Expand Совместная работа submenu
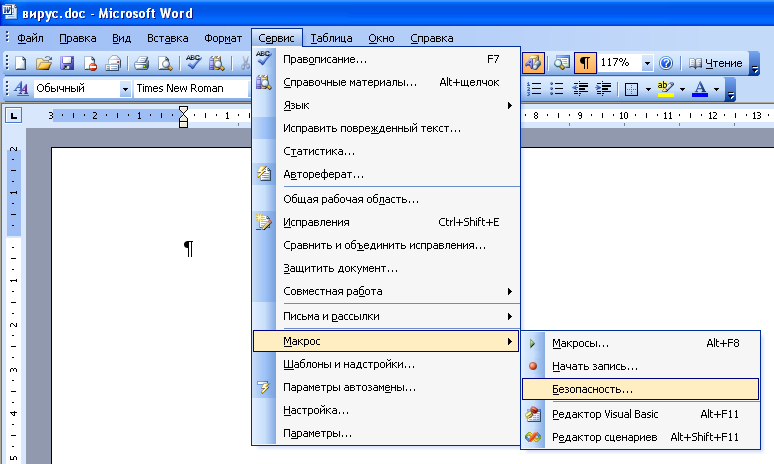This screenshot has width=774, height=464. point(386,291)
